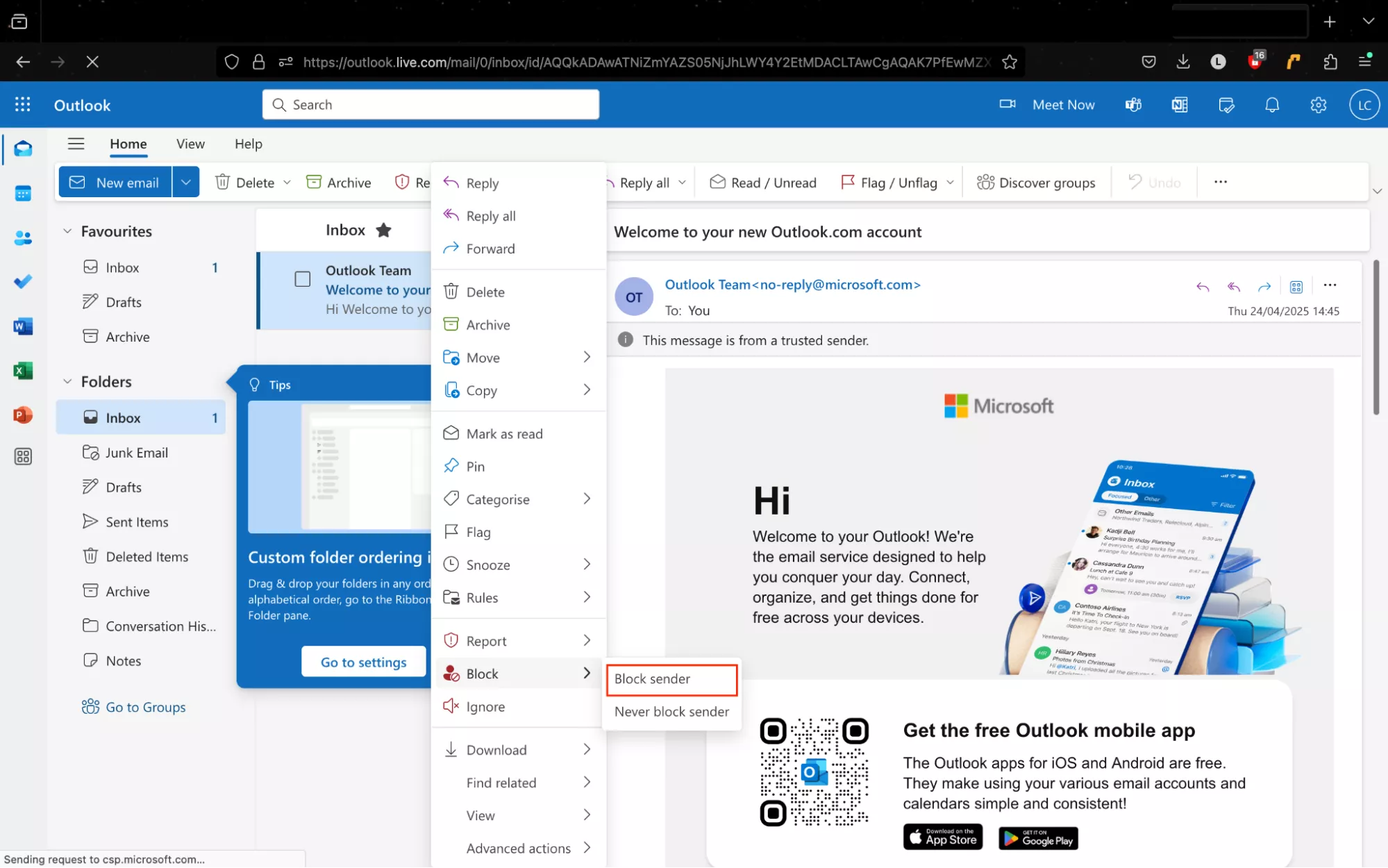The width and height of the screenshot is (1388, 868).
Task: Collapse the Folders section chevron
Action: coord(67,381)
